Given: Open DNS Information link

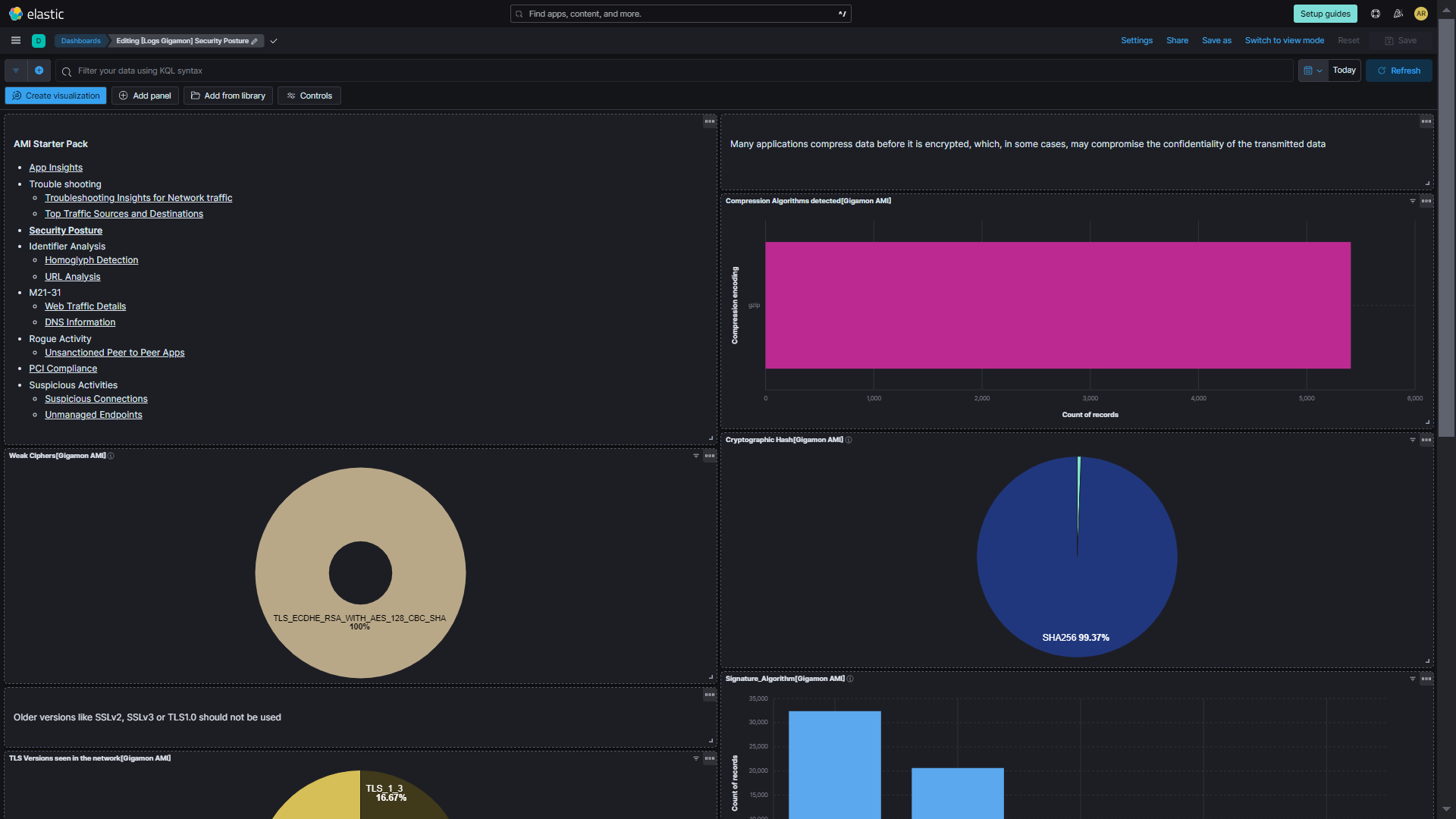Looking at the screenshot, I should 80,322.
